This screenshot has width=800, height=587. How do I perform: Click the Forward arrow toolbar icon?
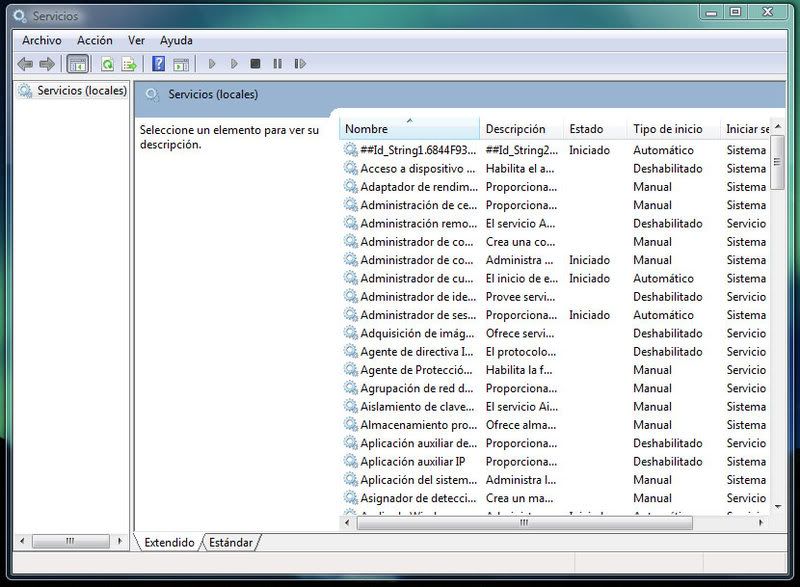tap(47, 64)
